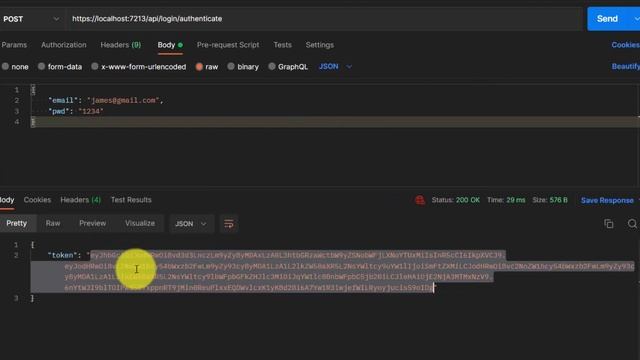This screenshot has height=360, width=640.
Task: Click the red network info icon
Action: [x=420, y=200]
